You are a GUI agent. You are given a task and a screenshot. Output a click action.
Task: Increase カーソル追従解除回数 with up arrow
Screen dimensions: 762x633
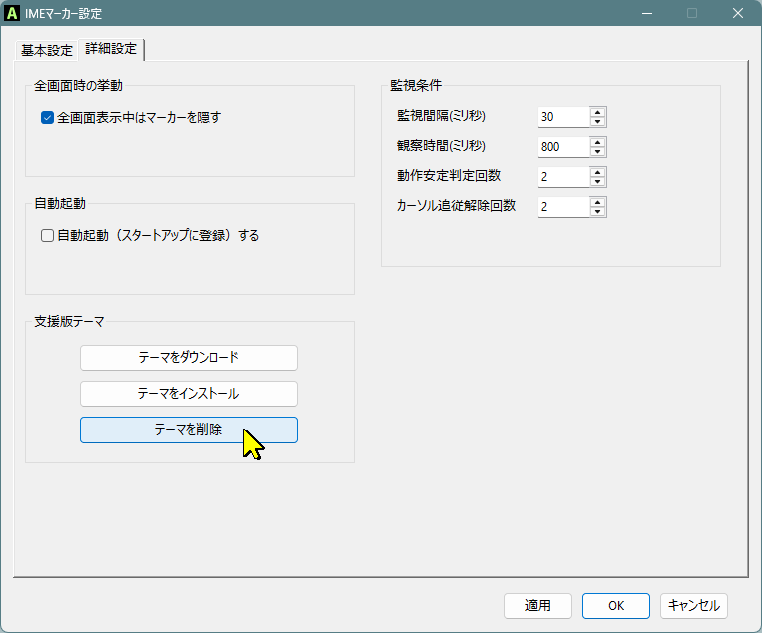coord(597,202)
